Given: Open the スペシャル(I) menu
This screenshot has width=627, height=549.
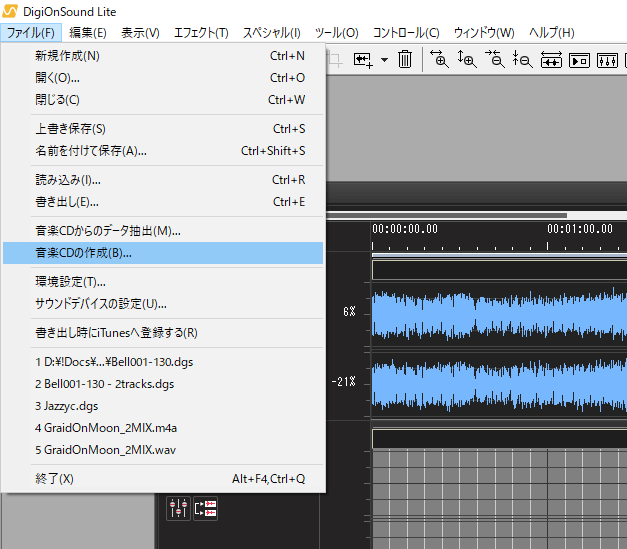Looking at the screenshot, I should pos(272,32).
